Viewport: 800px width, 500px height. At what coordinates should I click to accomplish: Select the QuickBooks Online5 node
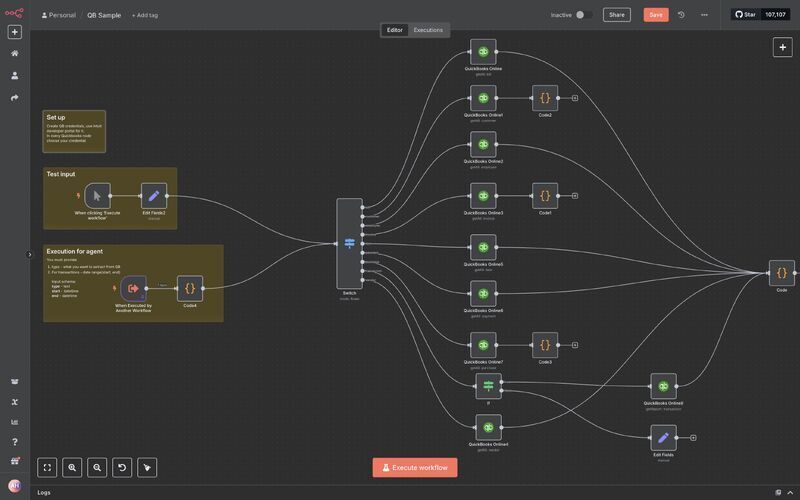(x=483, y=247)
